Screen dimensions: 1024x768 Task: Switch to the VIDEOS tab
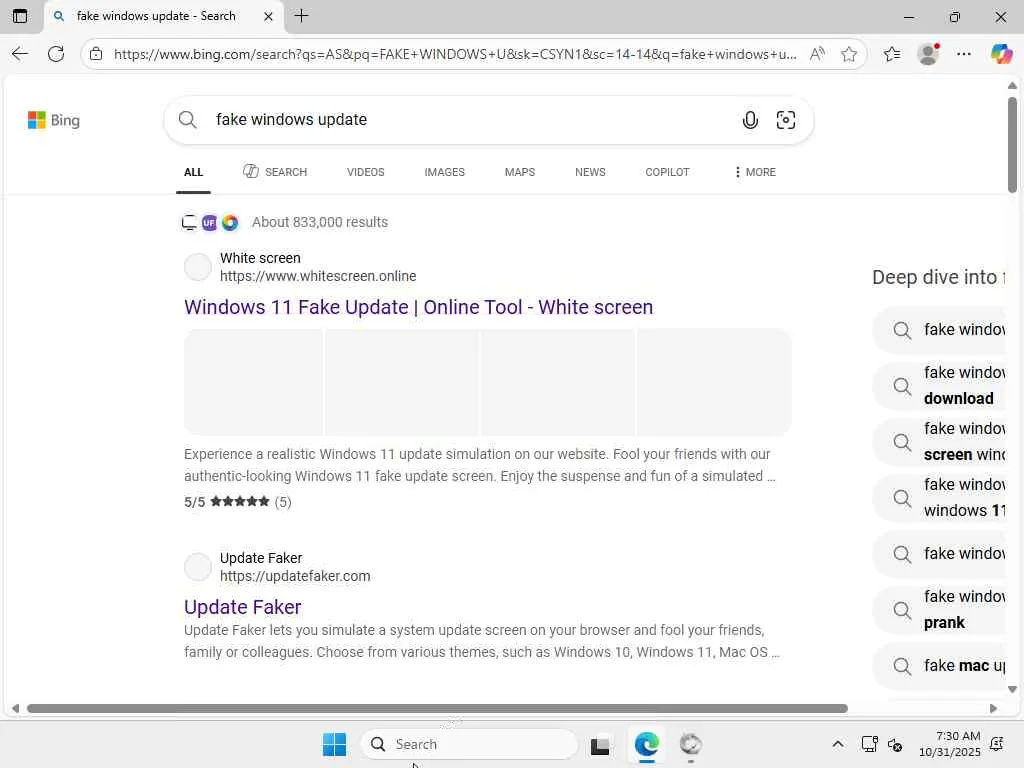point(366,172)
